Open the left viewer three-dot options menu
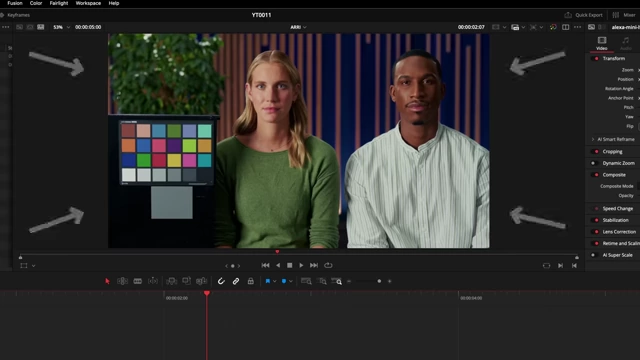640x360 pixels. (6, 27)
